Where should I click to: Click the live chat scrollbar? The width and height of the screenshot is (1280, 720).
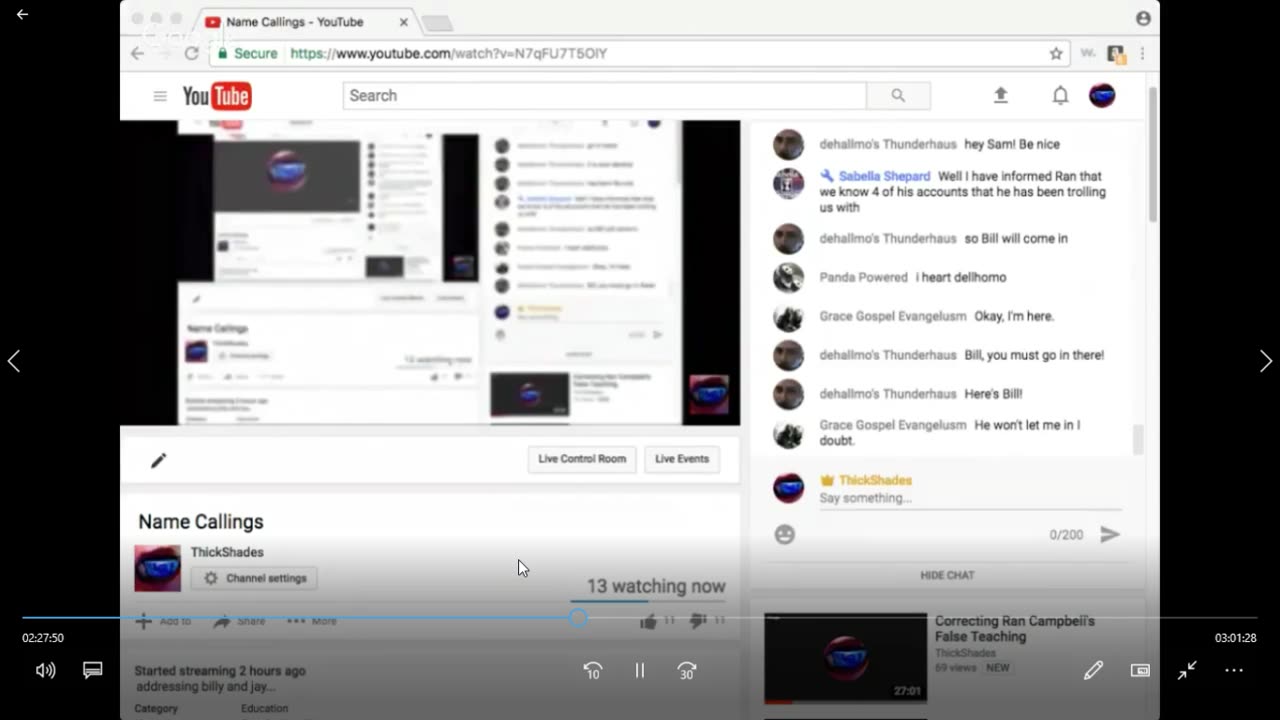coord(1137,439)
